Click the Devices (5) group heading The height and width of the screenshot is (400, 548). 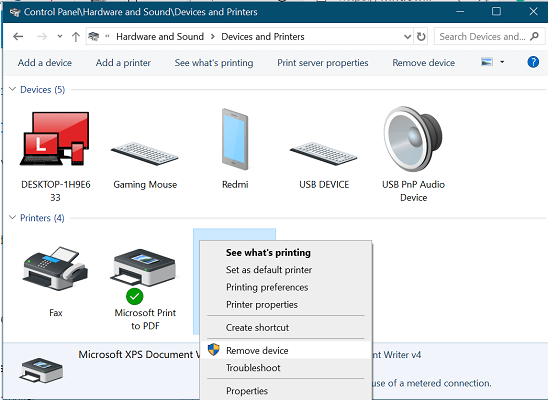[x=43, y=89]
